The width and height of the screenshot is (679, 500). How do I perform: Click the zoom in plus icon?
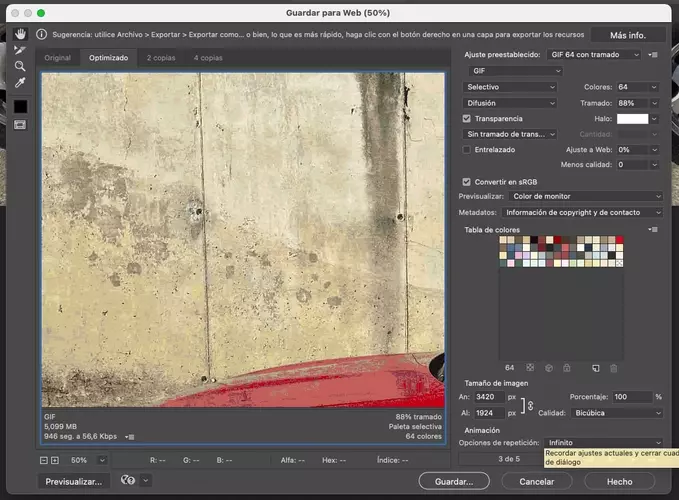coord(55,460)
